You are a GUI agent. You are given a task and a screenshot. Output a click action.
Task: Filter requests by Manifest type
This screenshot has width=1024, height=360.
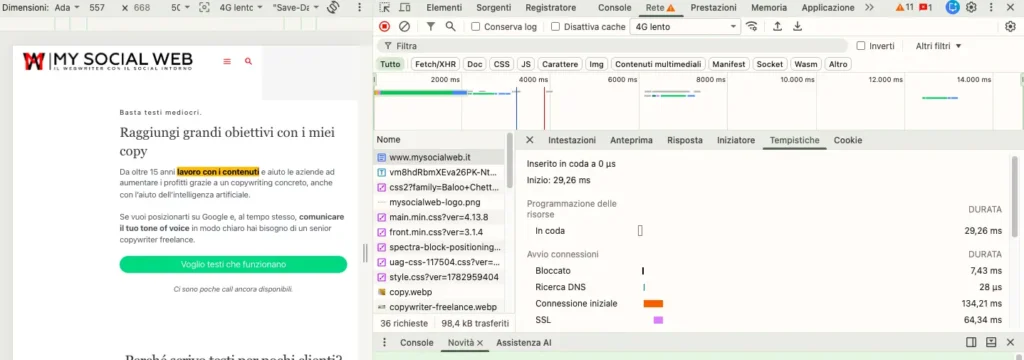[x=729, y=64]
